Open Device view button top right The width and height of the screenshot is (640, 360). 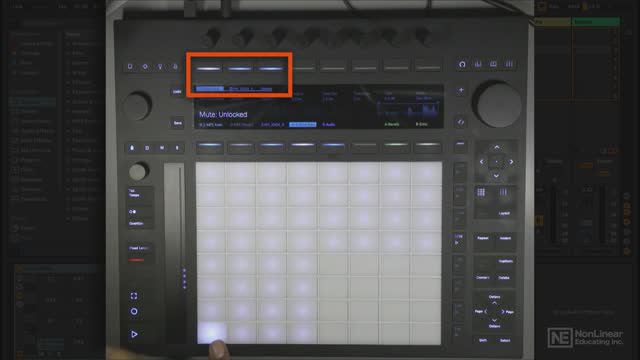tap(462, 64)
